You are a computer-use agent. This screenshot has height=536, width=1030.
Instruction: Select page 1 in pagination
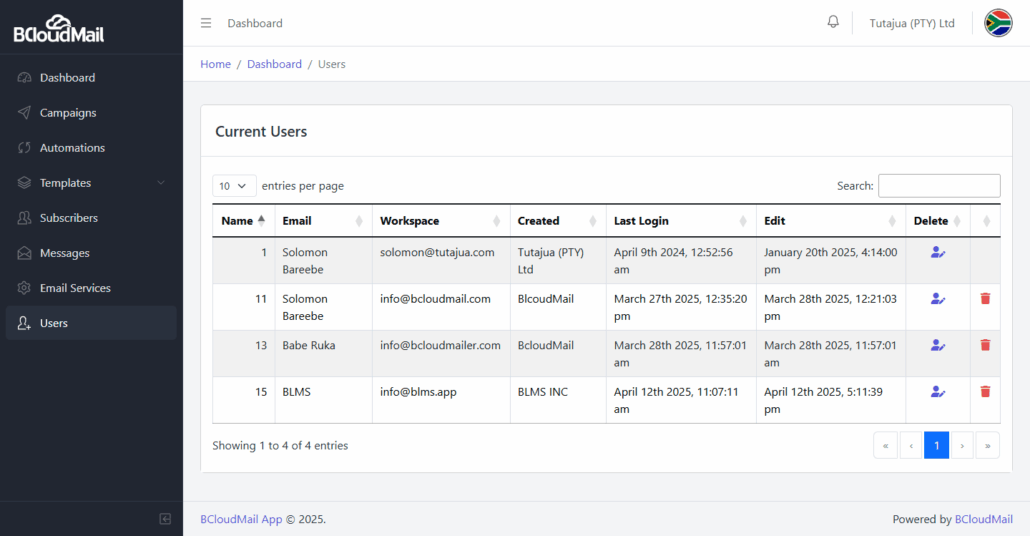click(937, 445)
